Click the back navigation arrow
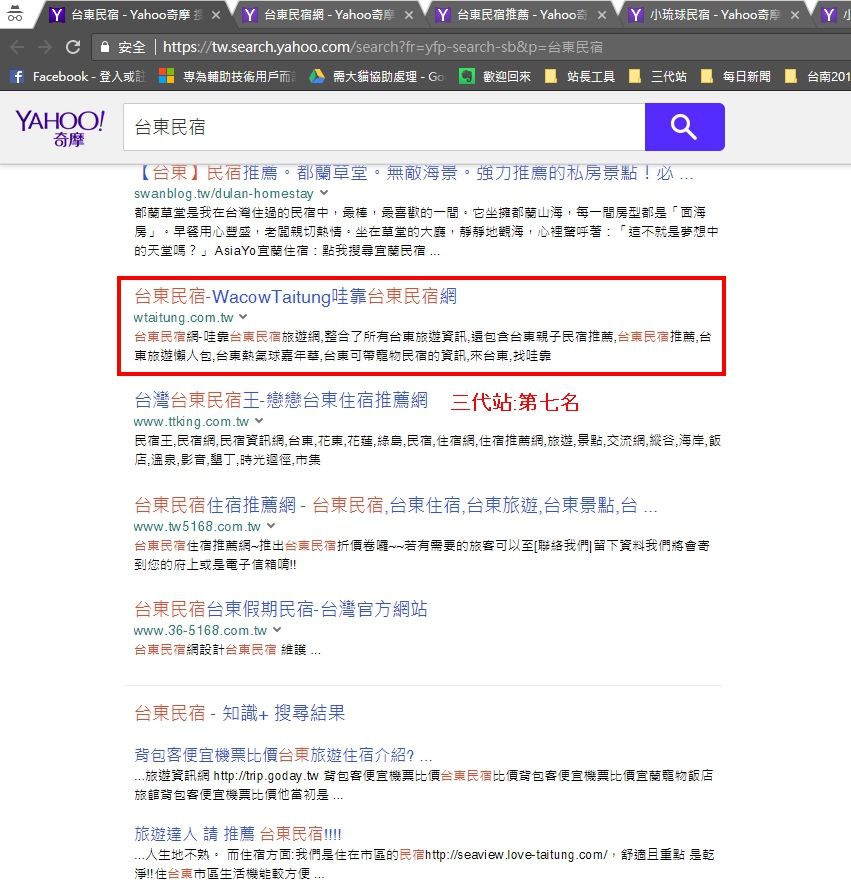Screen dimensions: 851x890 (x=17, y=47)
